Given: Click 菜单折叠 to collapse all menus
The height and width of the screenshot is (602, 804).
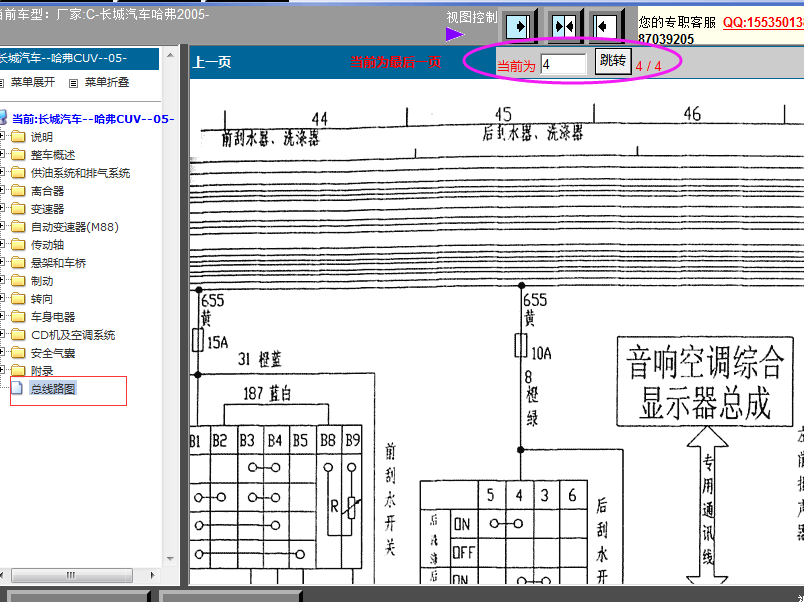Looking at the screenshot, I should point(107,82).
